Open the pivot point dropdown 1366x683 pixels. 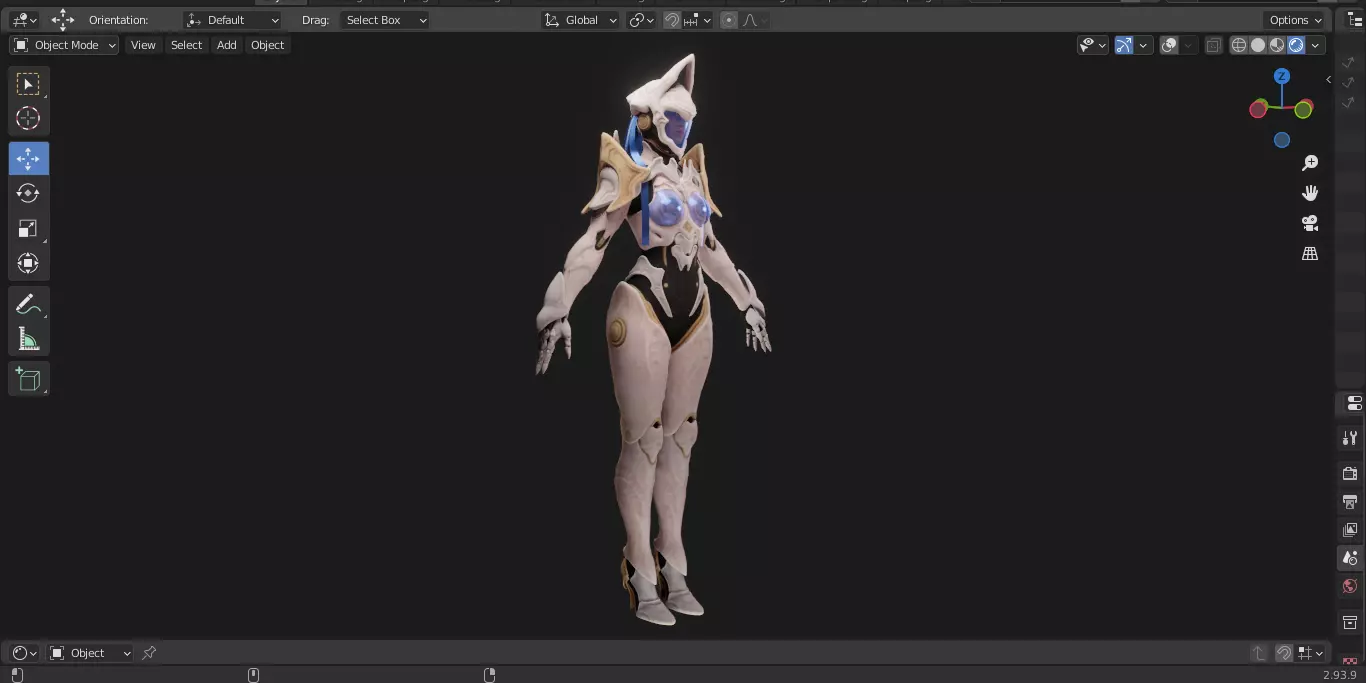(x=642, y=20)
